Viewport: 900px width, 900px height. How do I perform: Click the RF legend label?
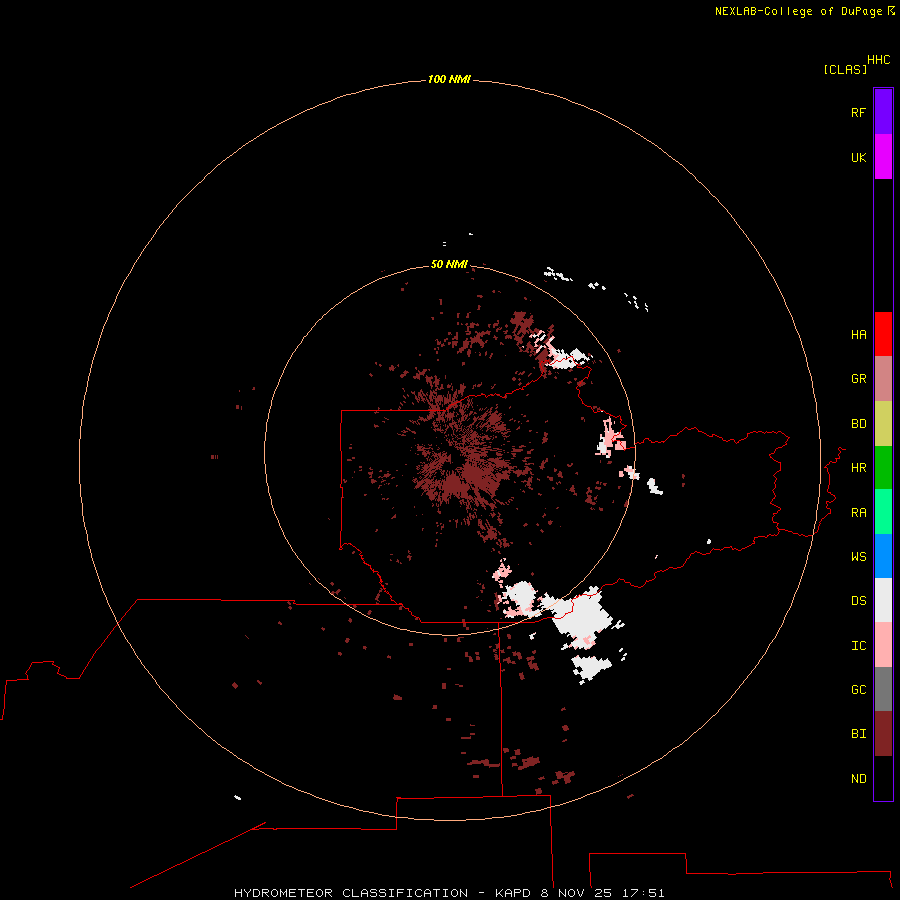[858, 112]
